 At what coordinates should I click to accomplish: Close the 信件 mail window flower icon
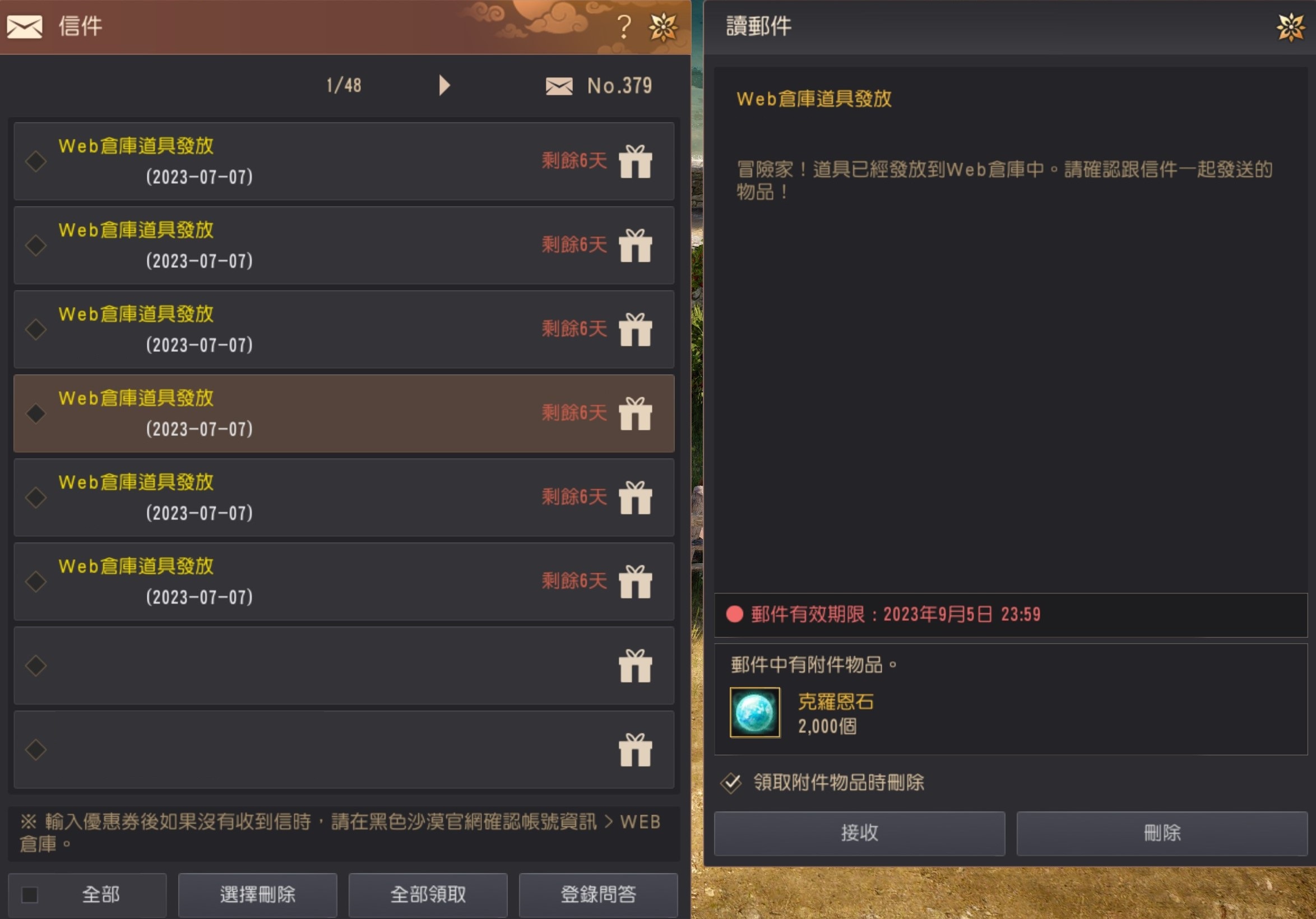[x=663, y=27]
